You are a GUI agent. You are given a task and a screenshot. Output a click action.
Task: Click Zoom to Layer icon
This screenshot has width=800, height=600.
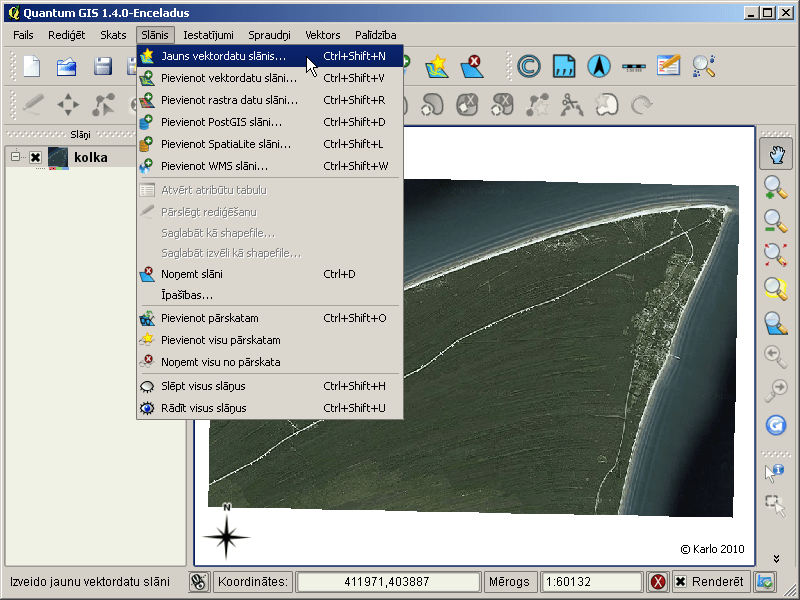click(x=776, y=323)
